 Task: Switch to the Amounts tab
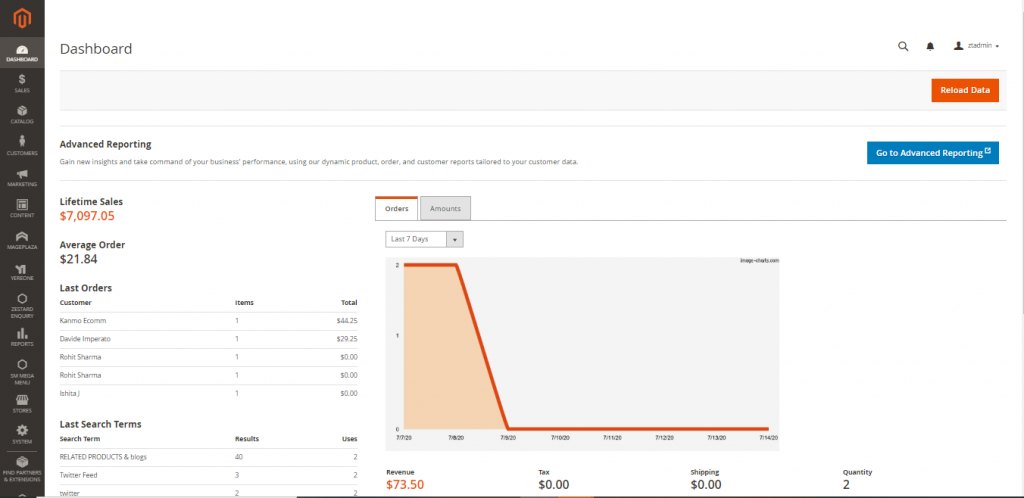tap(445, 208)
